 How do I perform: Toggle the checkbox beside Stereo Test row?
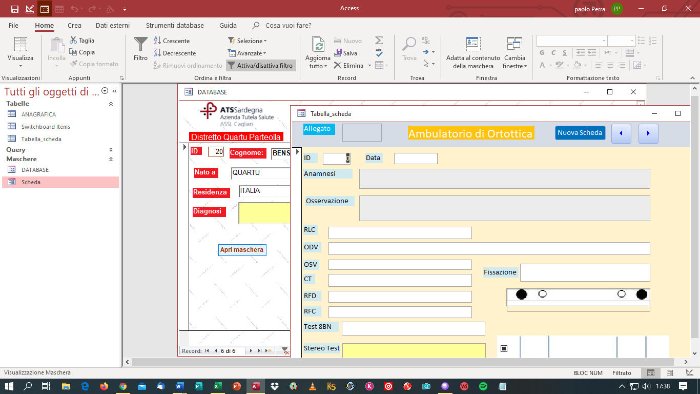504,348
